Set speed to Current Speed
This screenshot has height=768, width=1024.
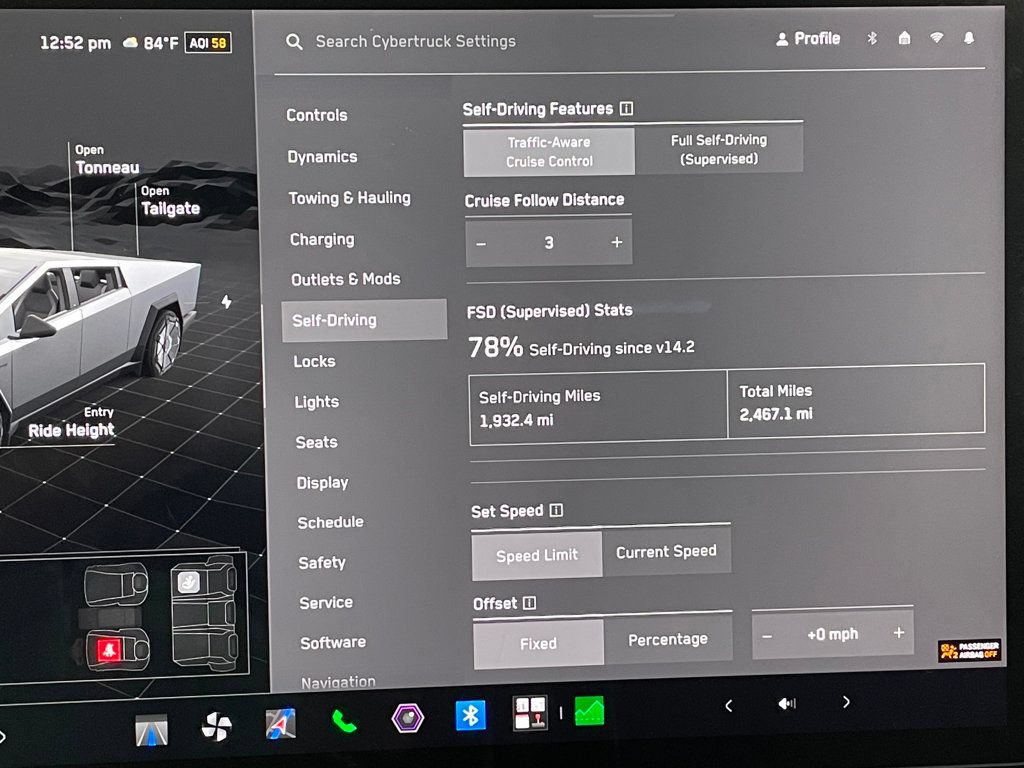666,552
